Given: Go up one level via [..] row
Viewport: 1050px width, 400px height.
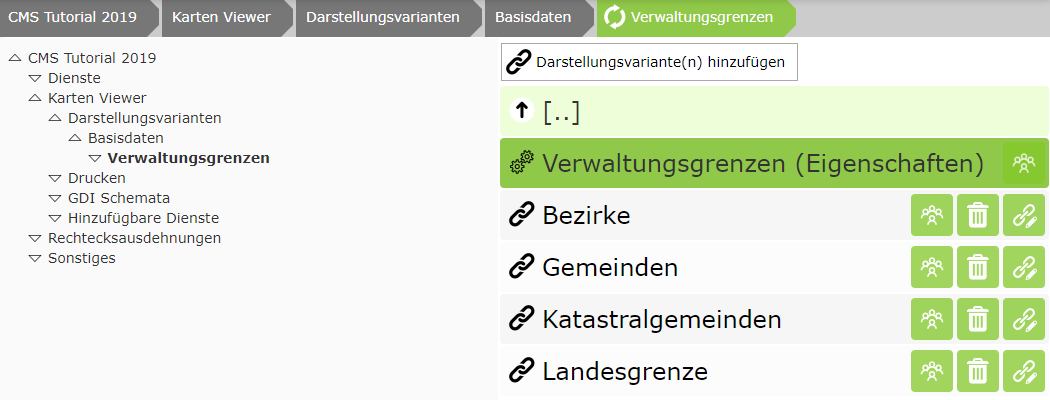Looking at the screenshot, I should (774, 112).
